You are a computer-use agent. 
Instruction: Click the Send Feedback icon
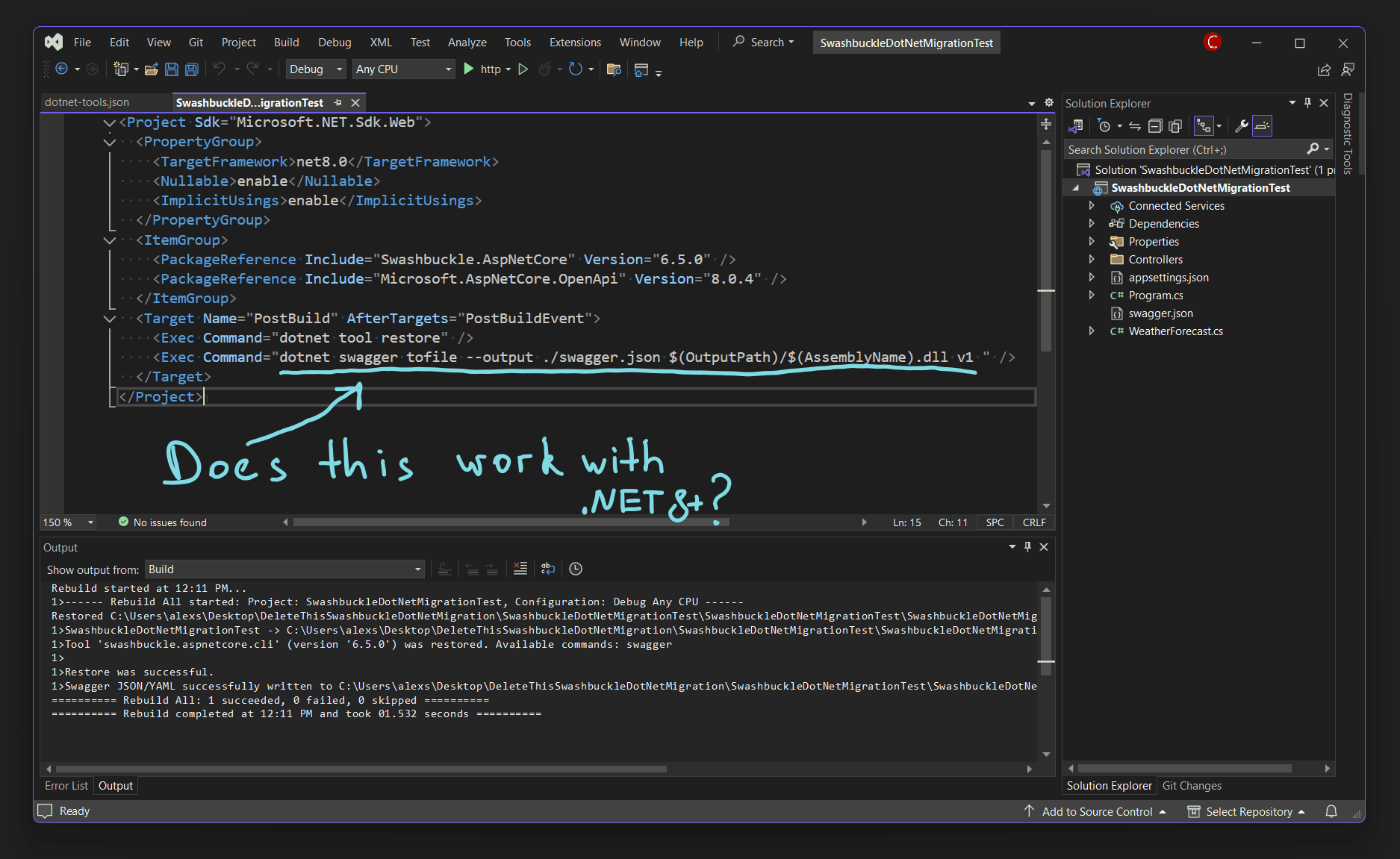pos(1348,69)
